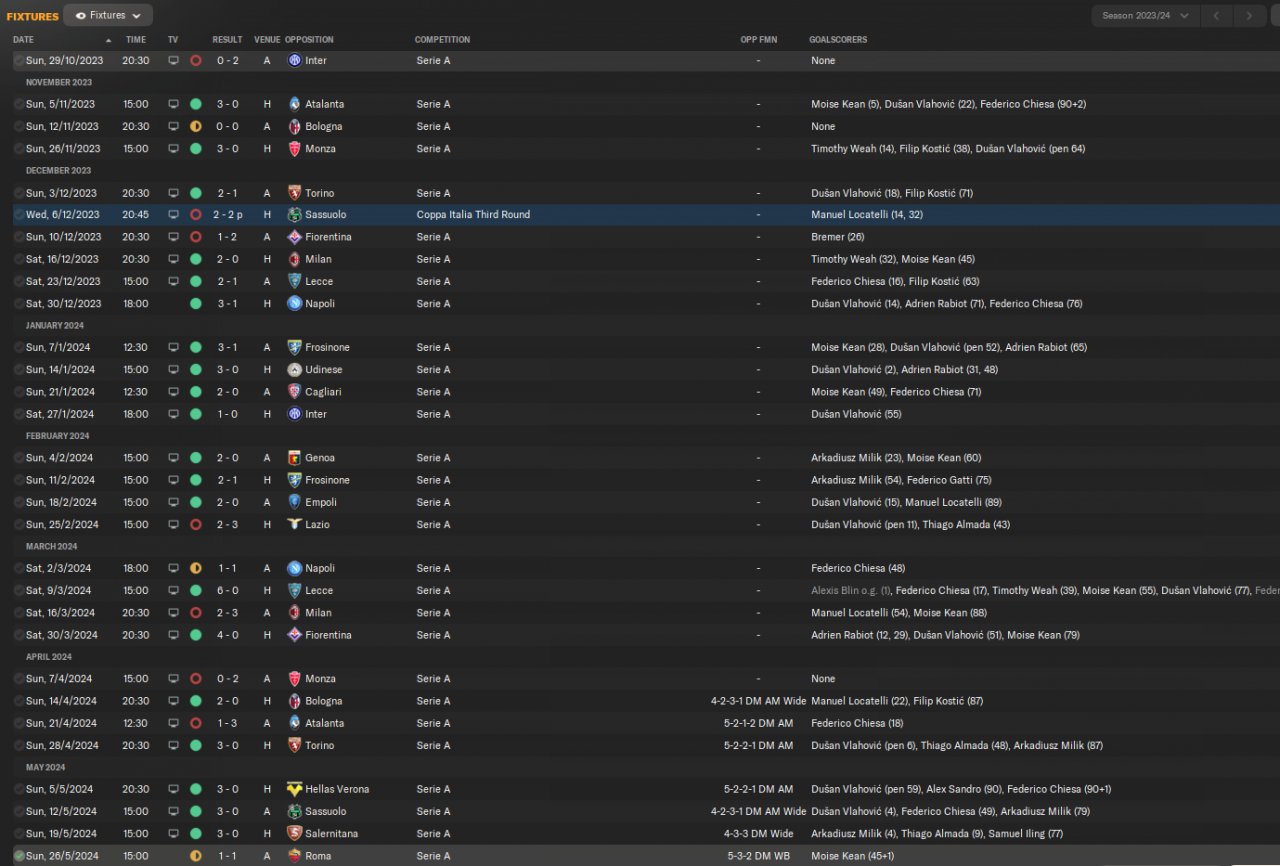The width and height of the screenshot is (1280, 866).
Task: Tick the selection circle for the 29/10/2023 Inter fixture
Action: pos(19,60)
